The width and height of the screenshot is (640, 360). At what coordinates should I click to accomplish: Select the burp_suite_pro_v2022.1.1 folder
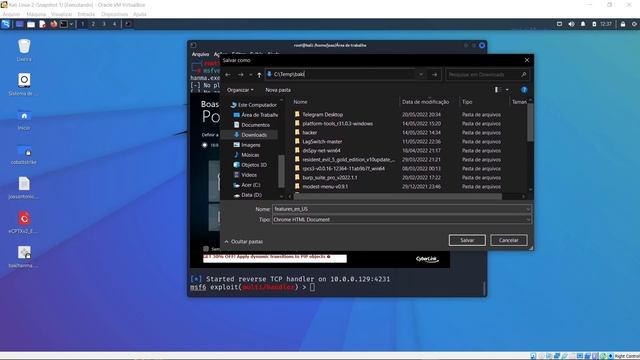click(326, 178)
